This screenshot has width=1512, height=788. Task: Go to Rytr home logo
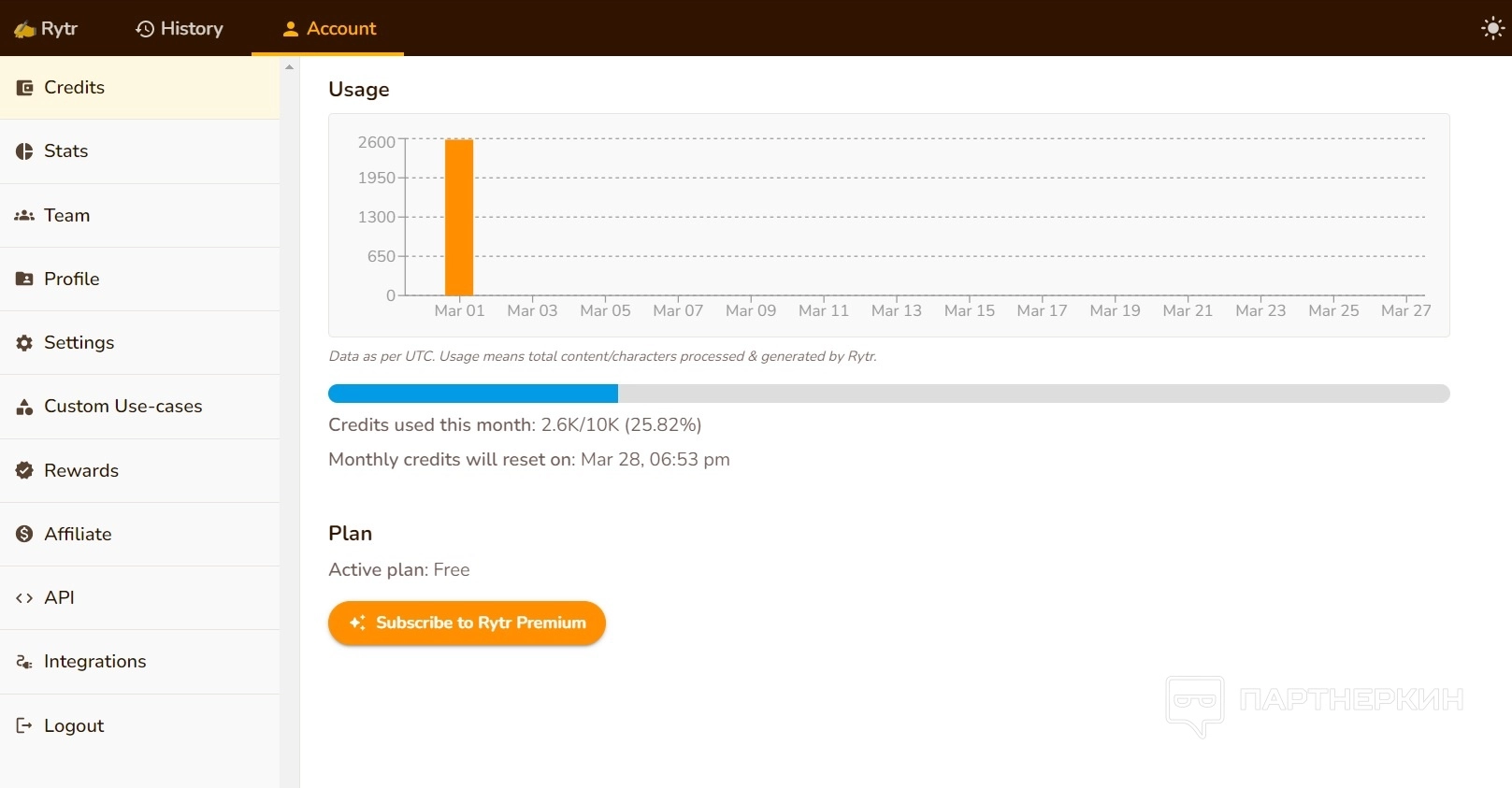point(46,28)
